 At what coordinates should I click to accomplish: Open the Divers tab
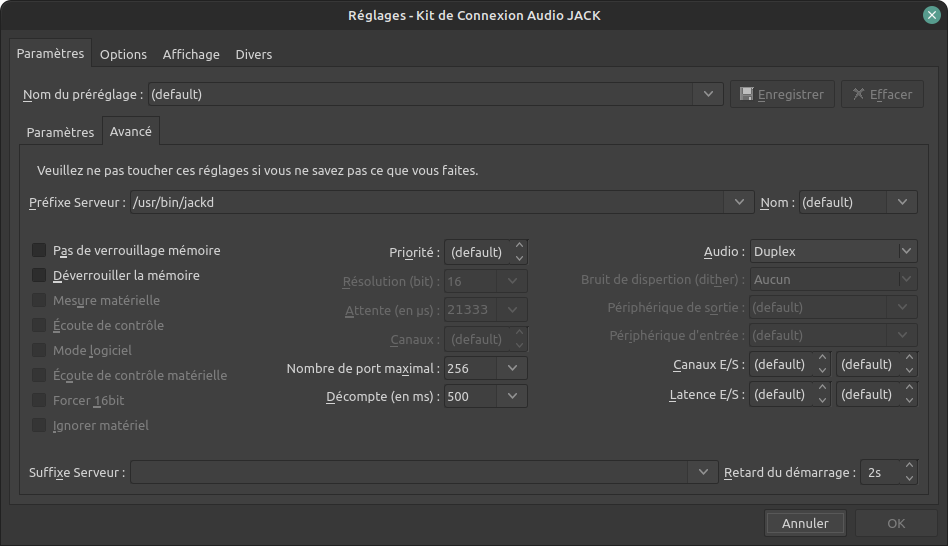click(253, 54)
